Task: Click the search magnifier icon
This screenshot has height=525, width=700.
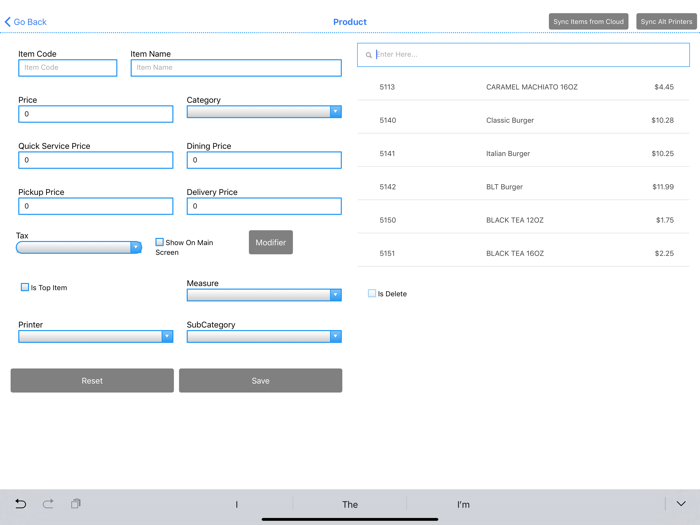Action: [369, 55]
